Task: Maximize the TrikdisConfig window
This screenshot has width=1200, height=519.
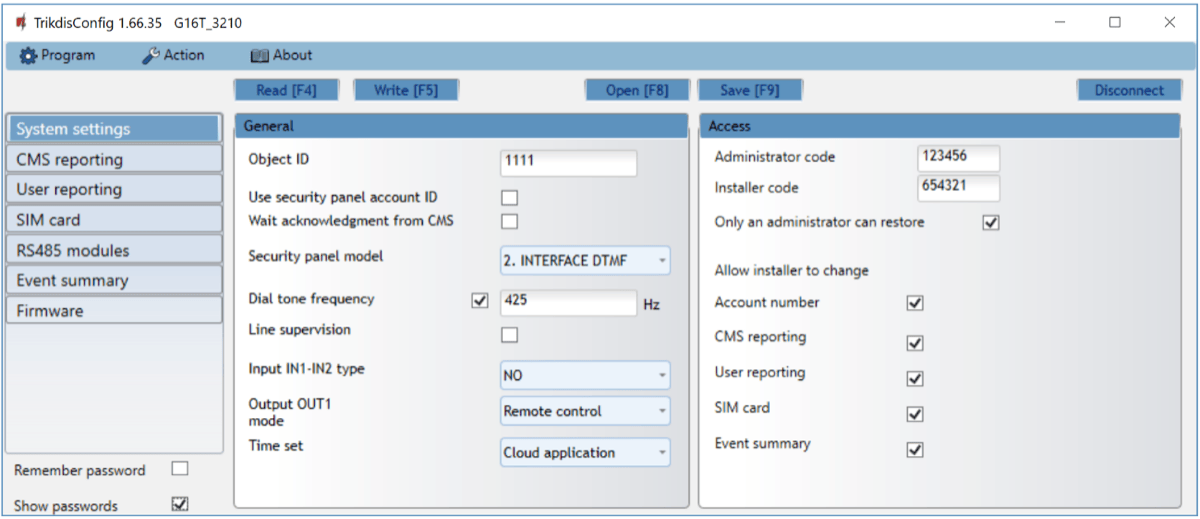Action: (x=1115, y=22)
